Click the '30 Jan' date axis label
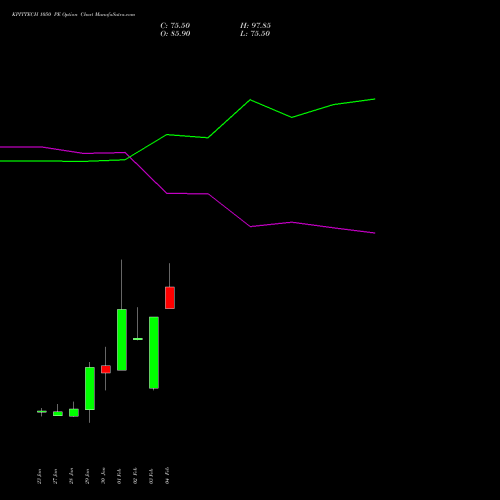 tap(103, 476)
